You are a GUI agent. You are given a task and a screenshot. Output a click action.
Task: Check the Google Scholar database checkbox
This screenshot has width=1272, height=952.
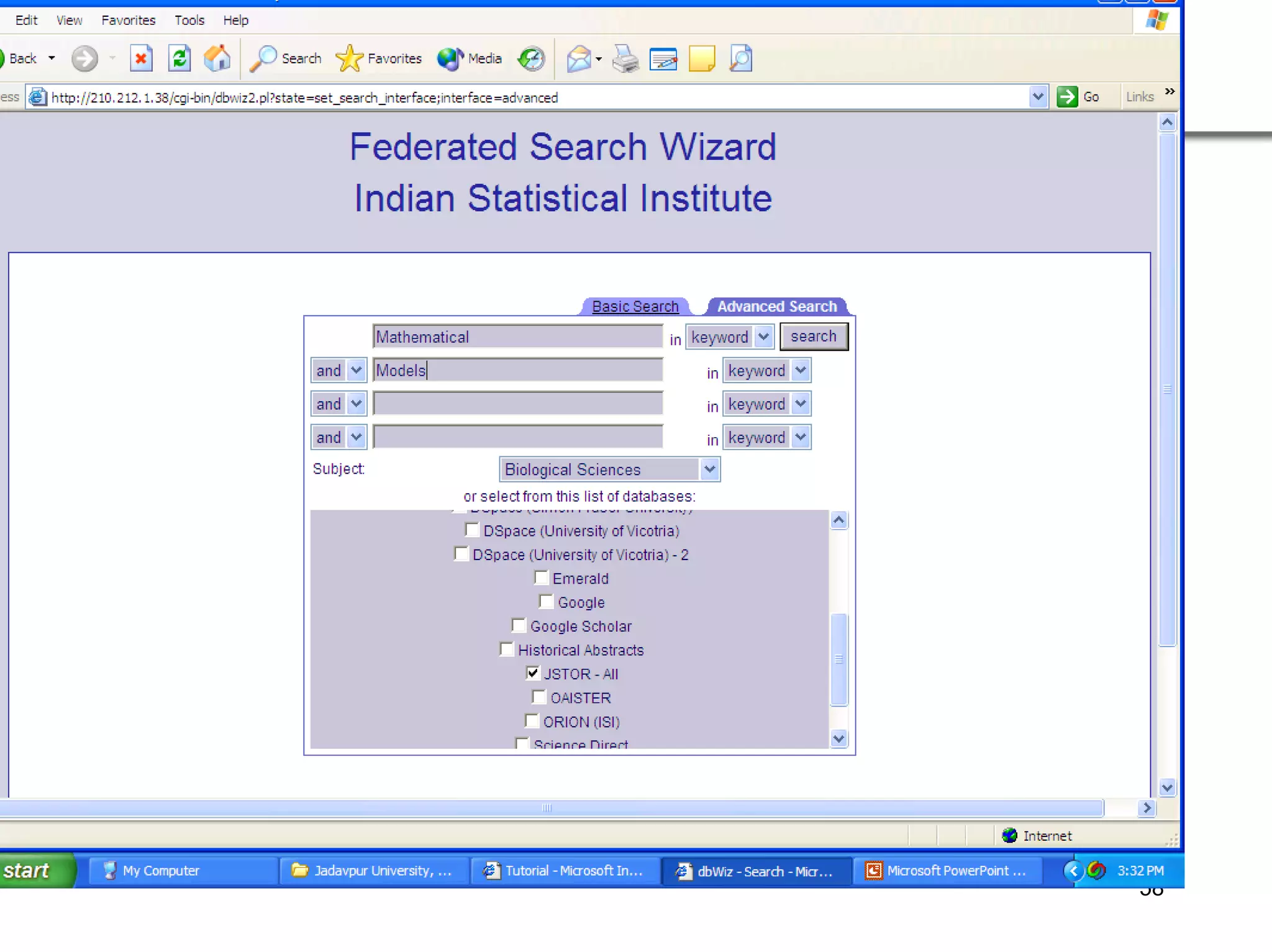click(519, 625)
